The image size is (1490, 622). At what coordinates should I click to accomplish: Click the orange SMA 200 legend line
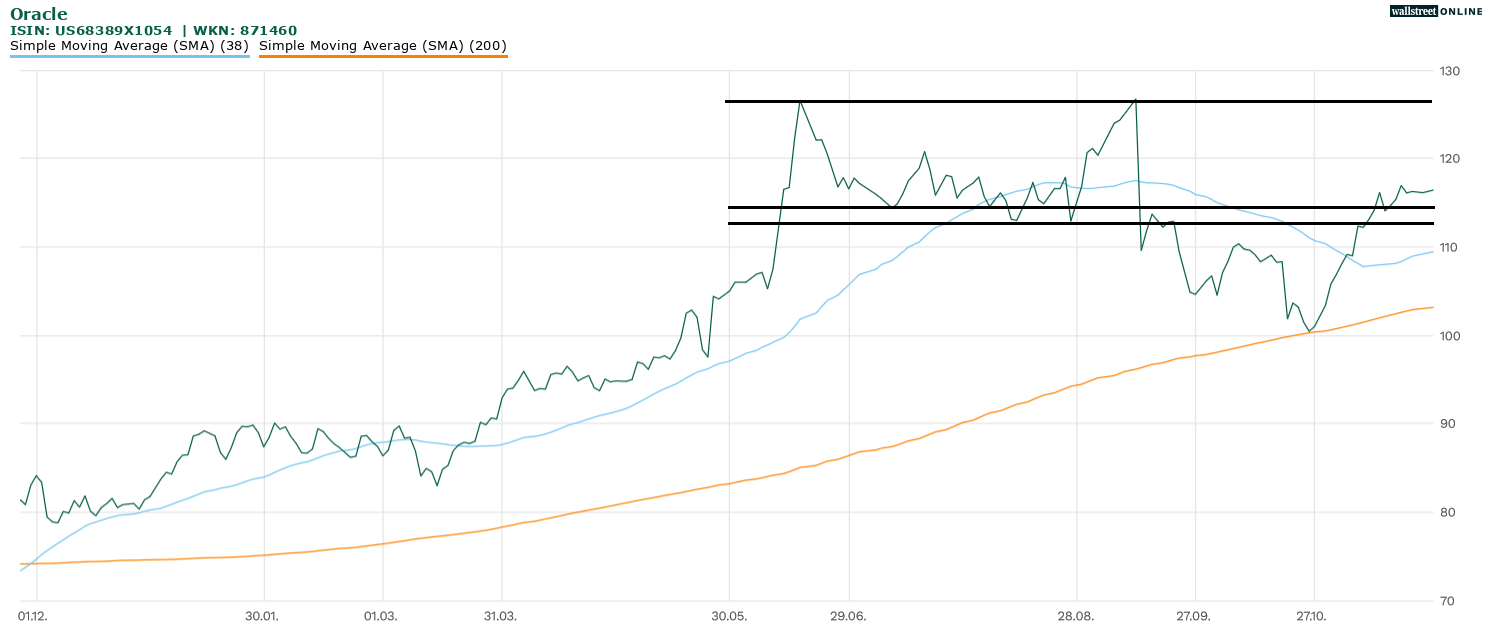click(x=383, y=57)
